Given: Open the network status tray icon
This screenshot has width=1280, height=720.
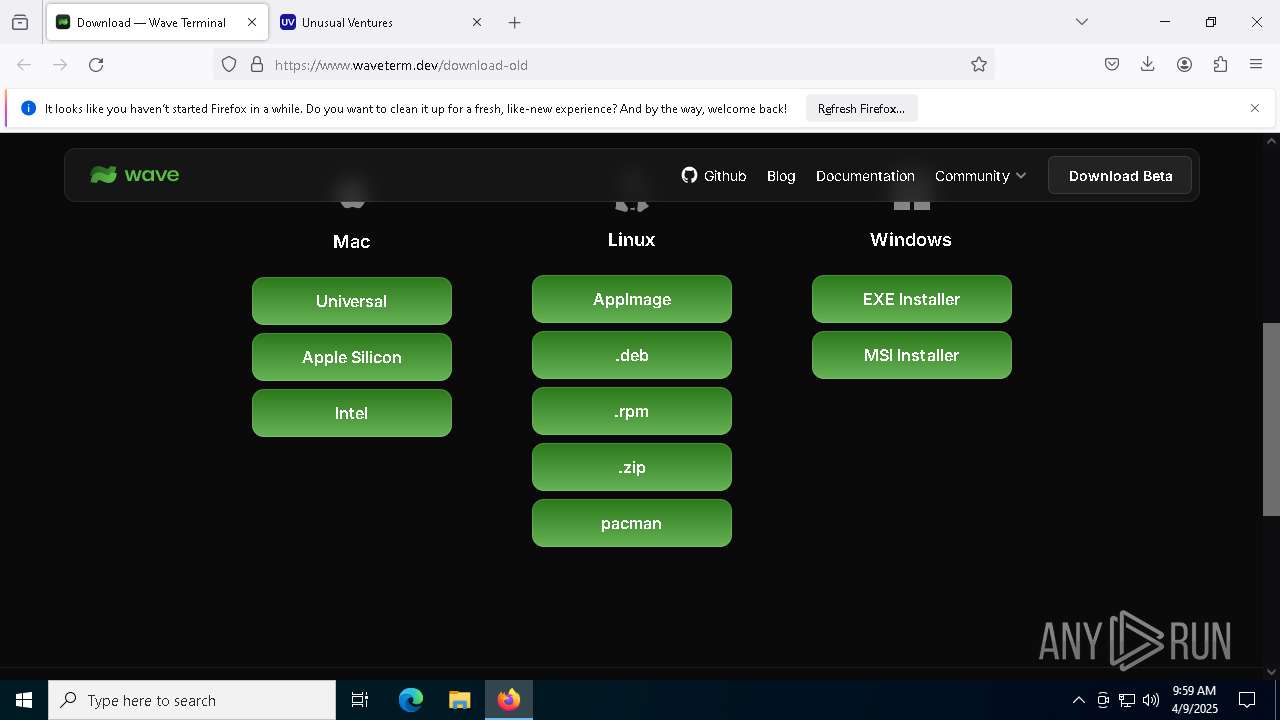Looking at the screenshot, I should tap(1127, 700).
